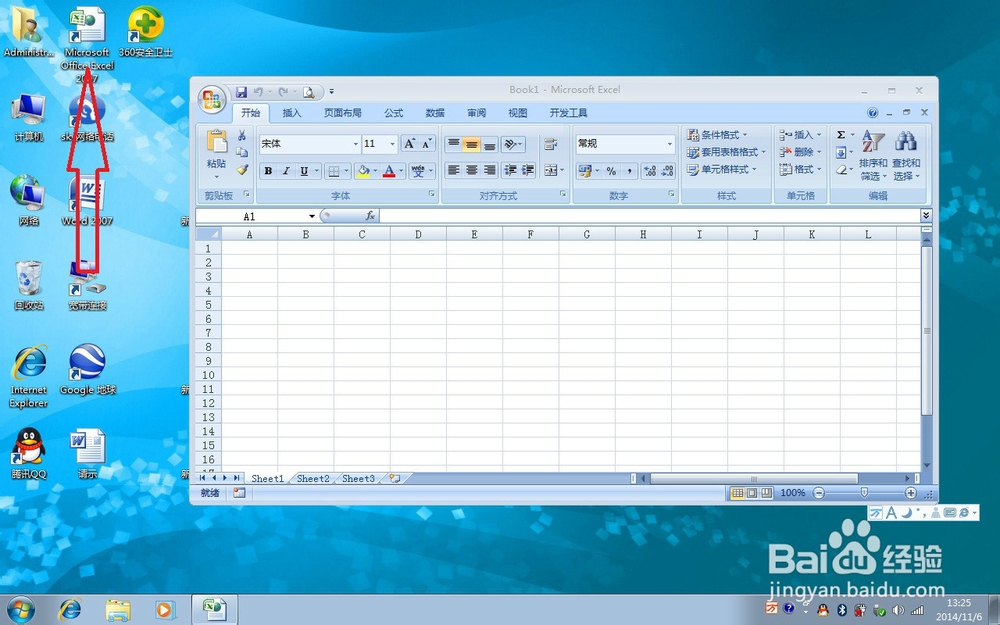Switch to the 插入 ribbon tab
Image resolution: width=1000 pixels, height=625 pixels.
pyautogui.click(x=291, y=113)
